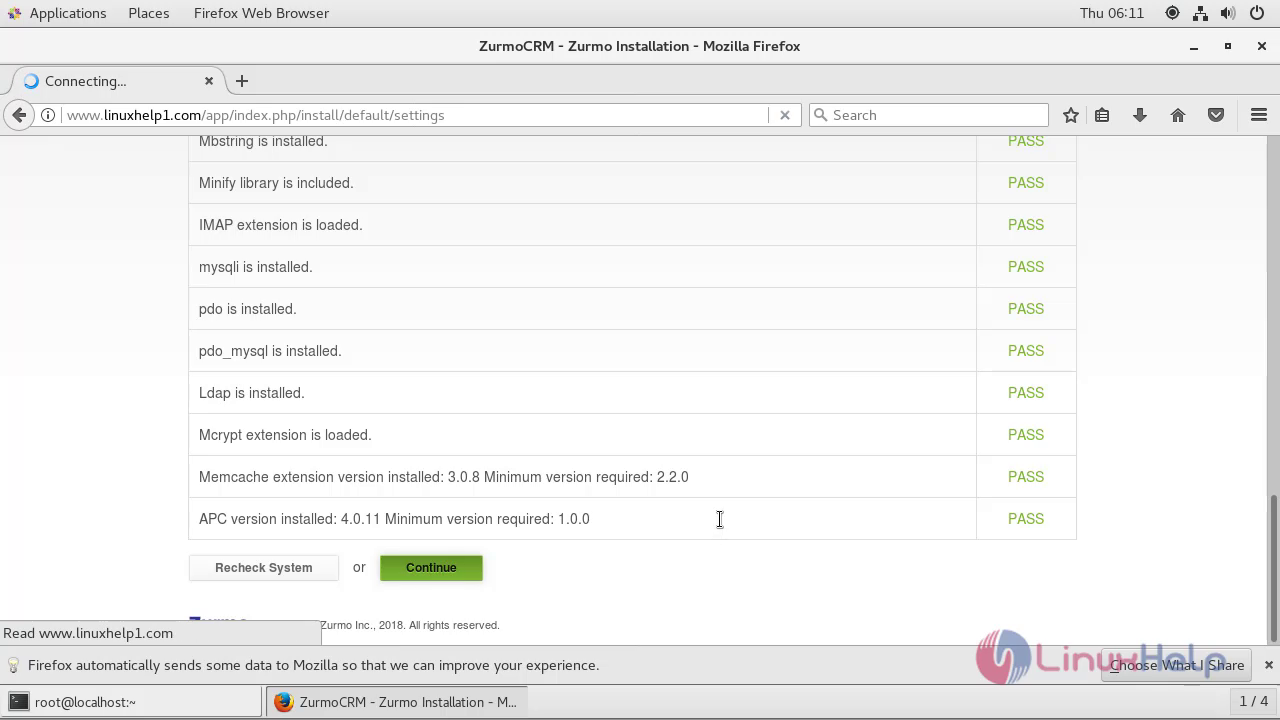Click text 'Mcrypt extension is loaded.'
Image resolution: width=1280 pixels, height=720 pixels.
285,435
